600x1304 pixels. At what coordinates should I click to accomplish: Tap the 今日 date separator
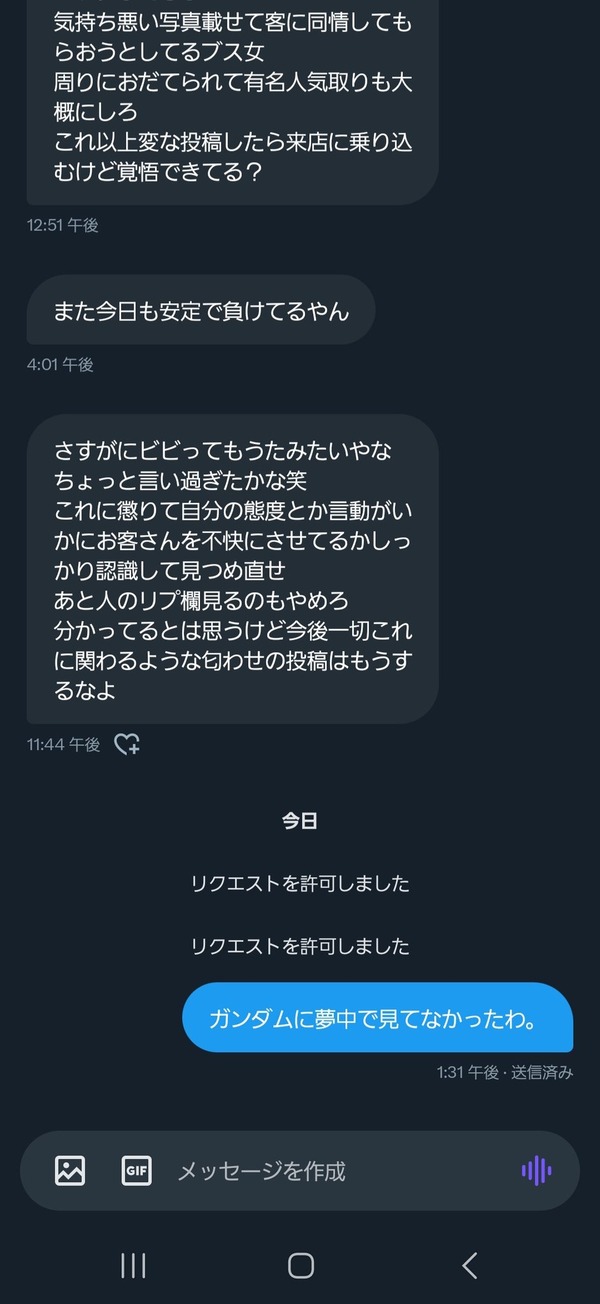coord(300,821)
